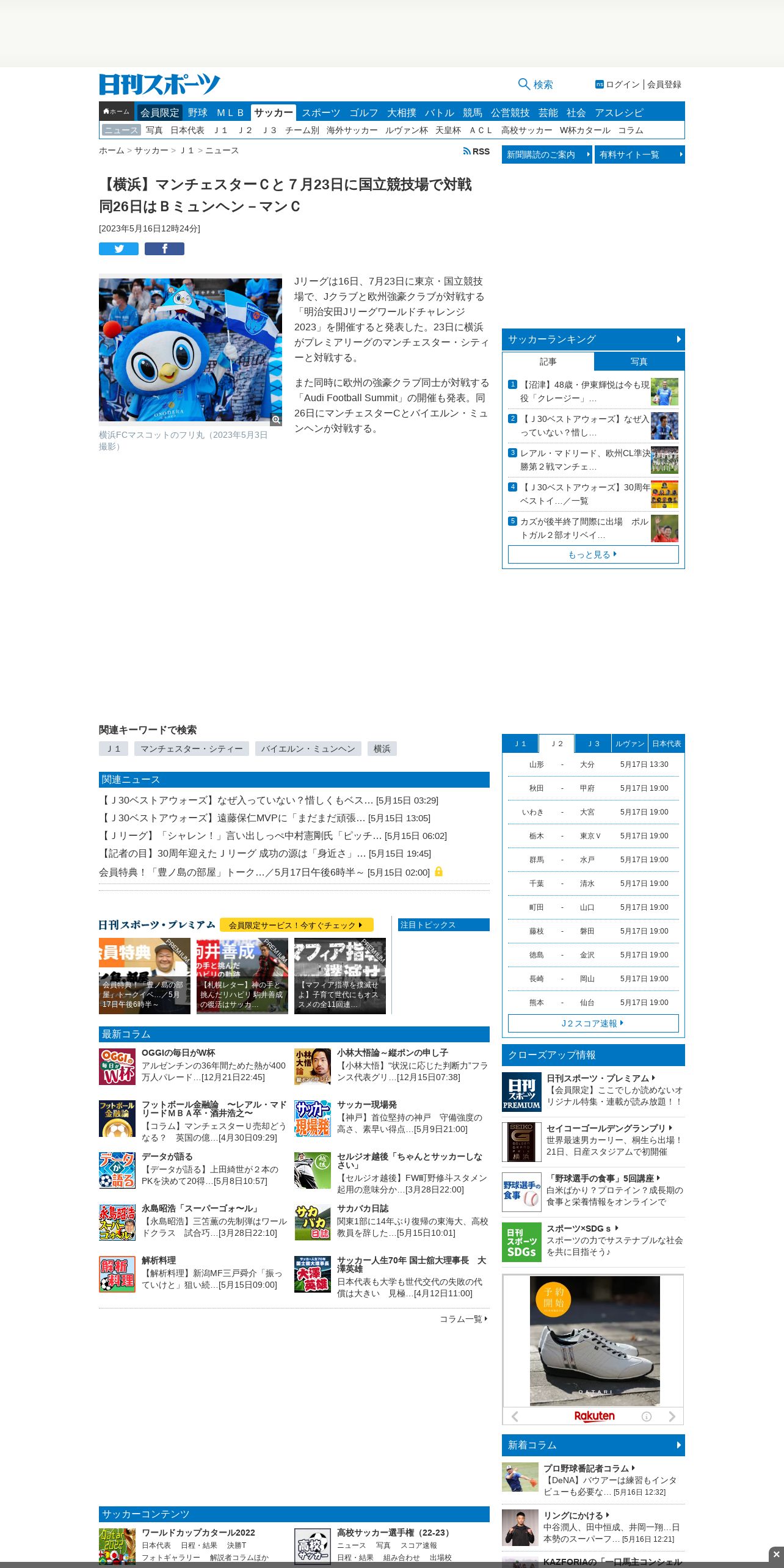Expand the 新着コラム header arrow
The width and height of the screenshot is (784, 1568).
(x=679, y=1445)
